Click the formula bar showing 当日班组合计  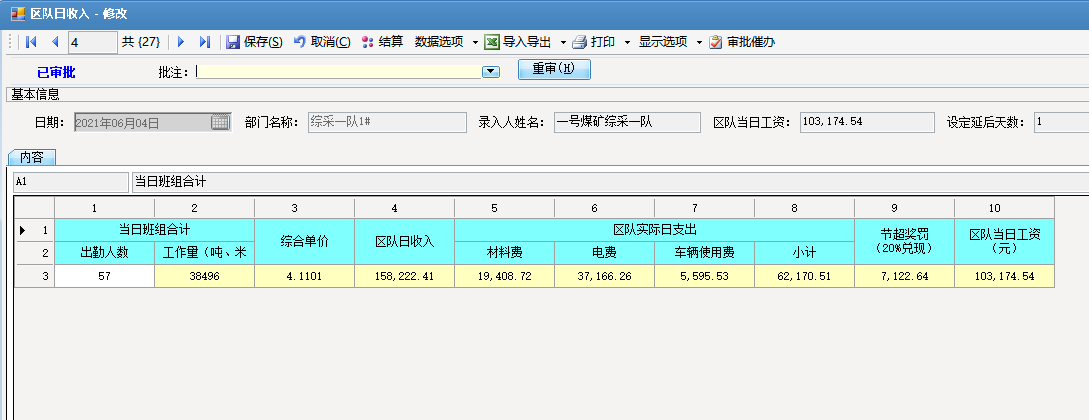coord(610,183)
